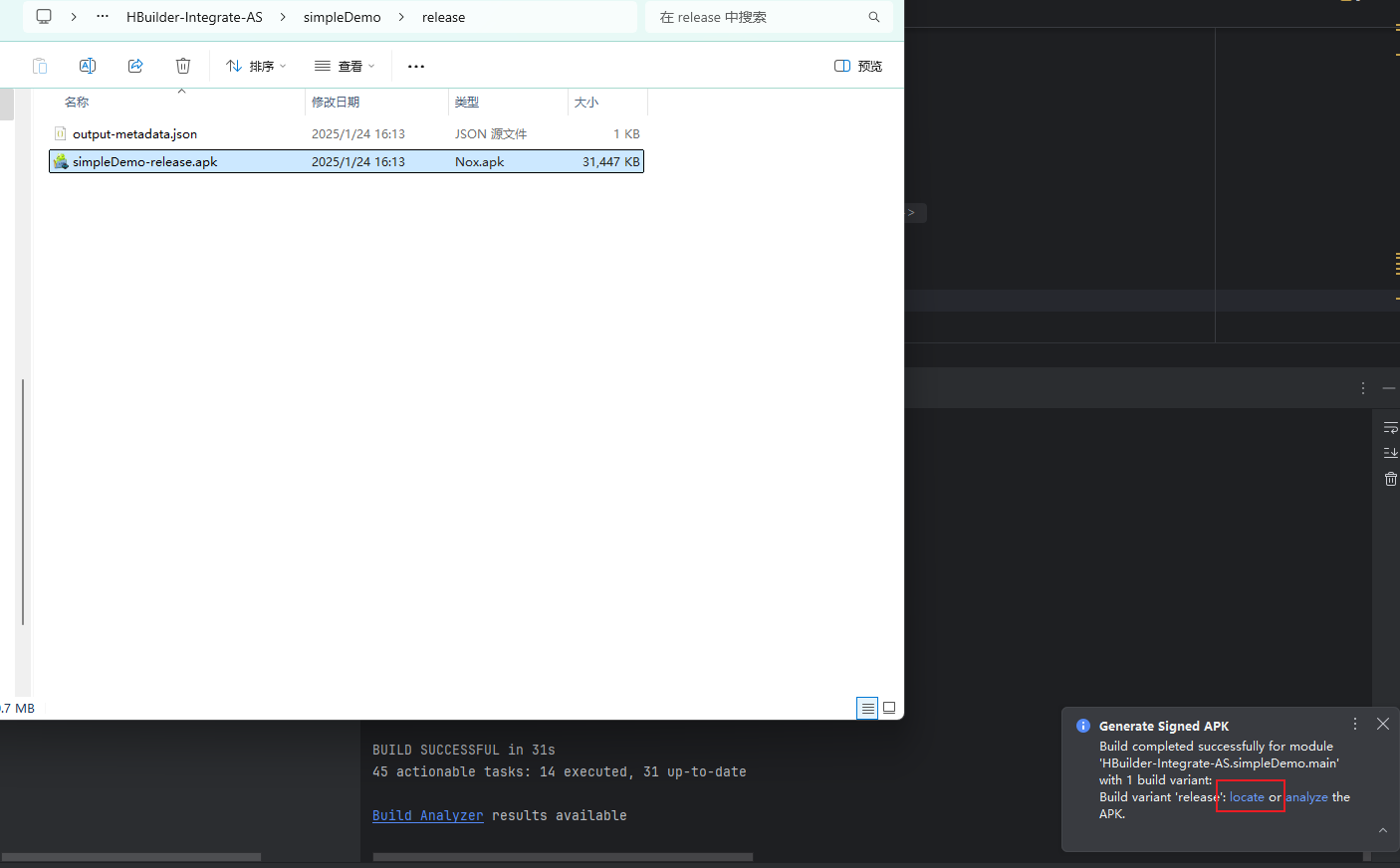Click the rename icon in Explorer toolbar

[88, 66]
